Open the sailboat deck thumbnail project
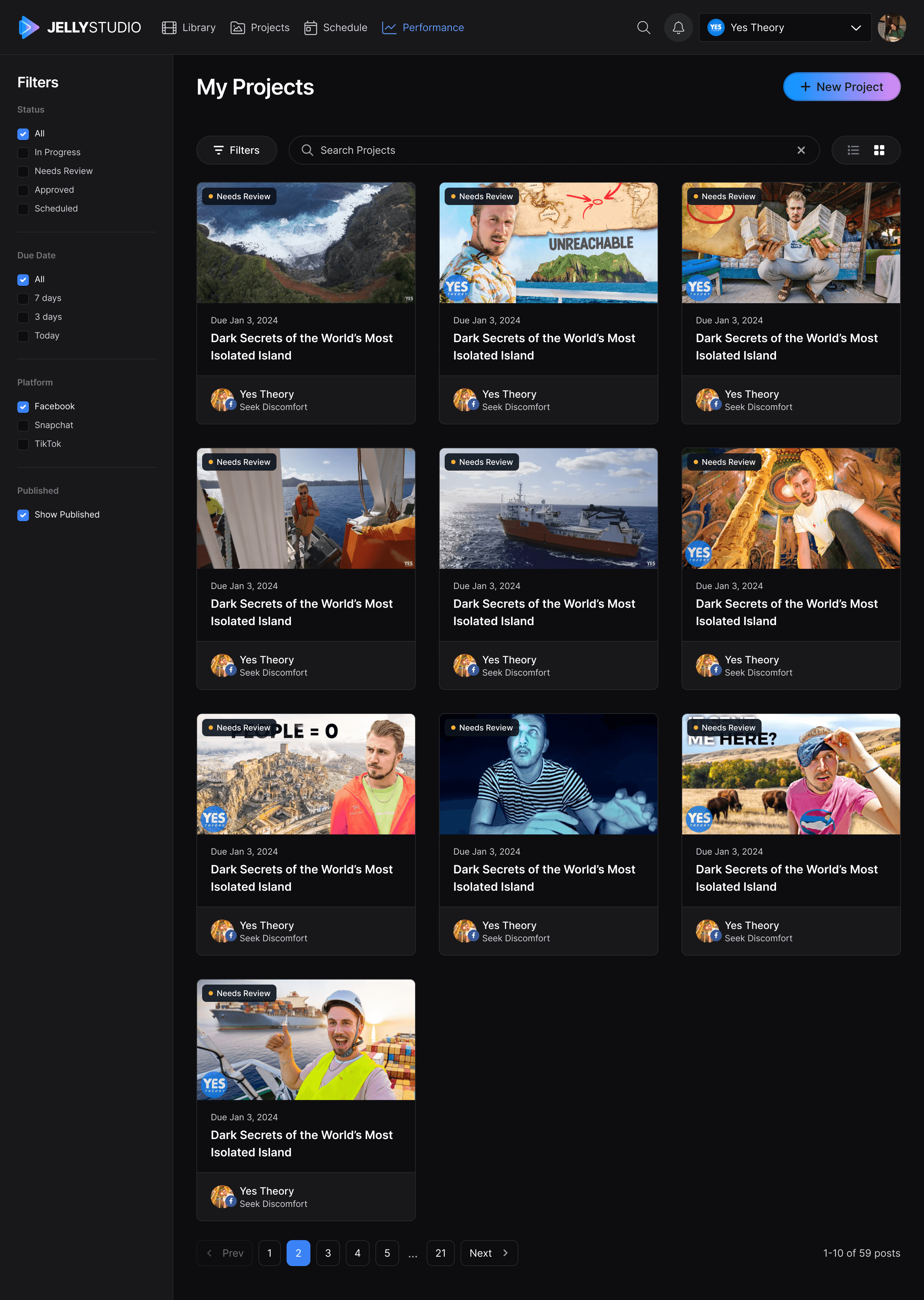924x1300 pixels. tap(306, 509)
